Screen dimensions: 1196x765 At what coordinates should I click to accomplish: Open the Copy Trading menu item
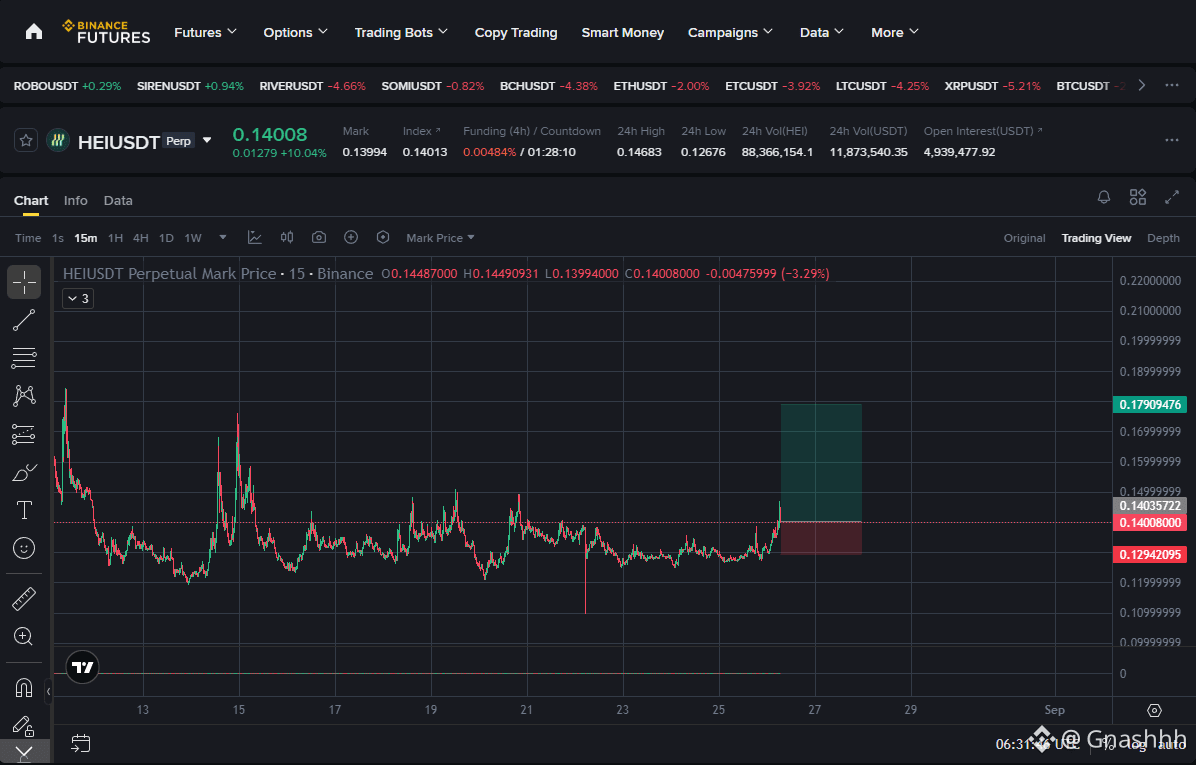click(516, 33)
